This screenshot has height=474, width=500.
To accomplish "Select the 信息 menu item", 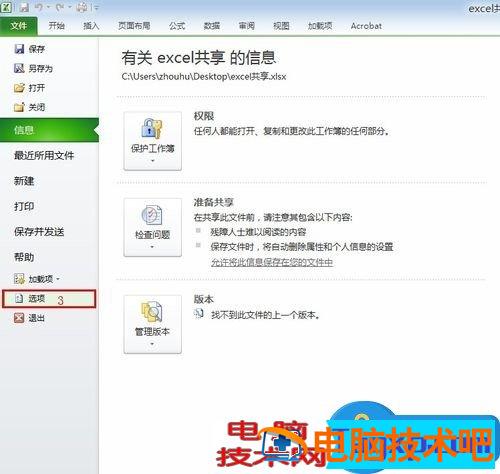I will [x=49, y=130].
